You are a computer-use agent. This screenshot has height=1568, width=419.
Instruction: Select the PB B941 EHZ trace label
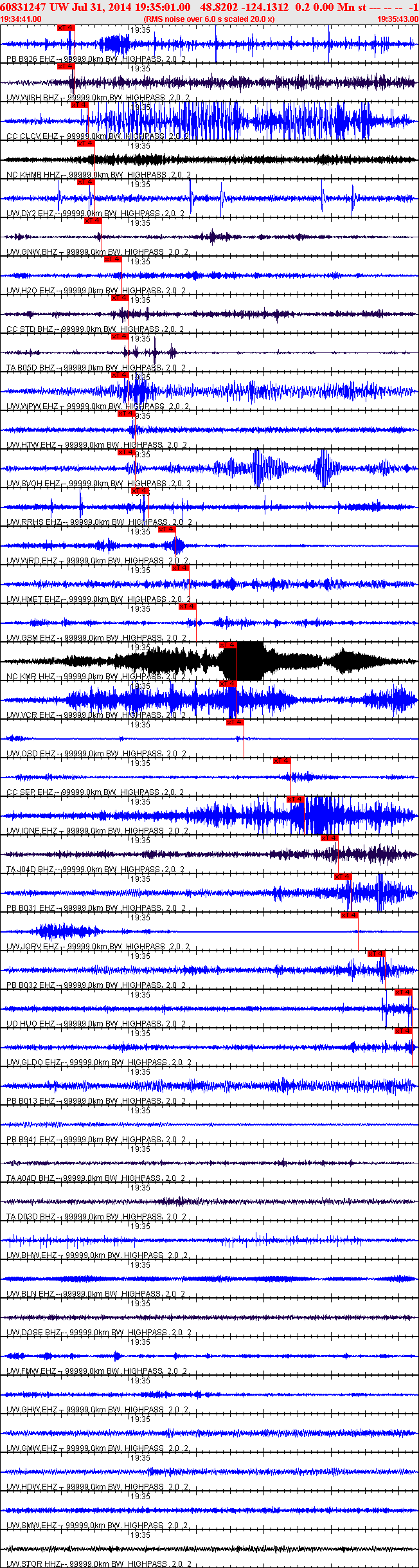[x=96, y=1140]
